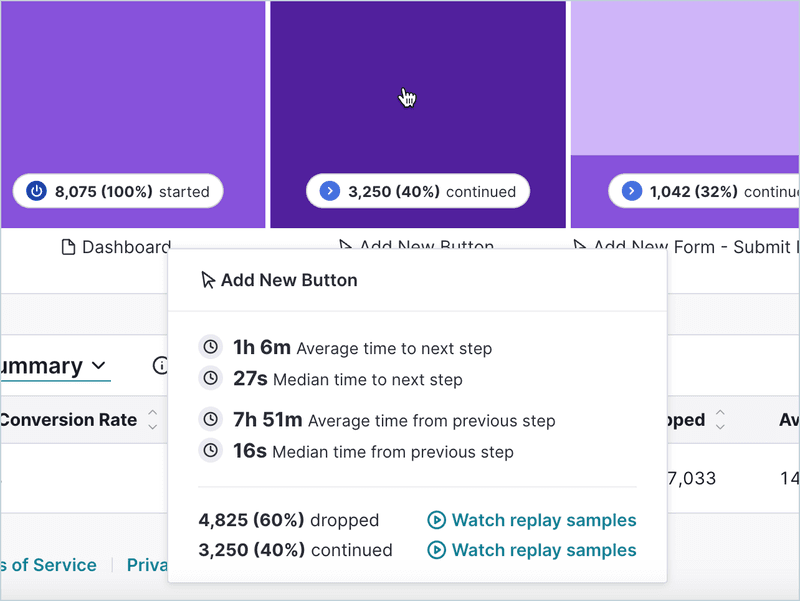This screenshot has width=800, height=601.
Task: Select the Add New Form funnel step bar
Action: tap(685, 100)
